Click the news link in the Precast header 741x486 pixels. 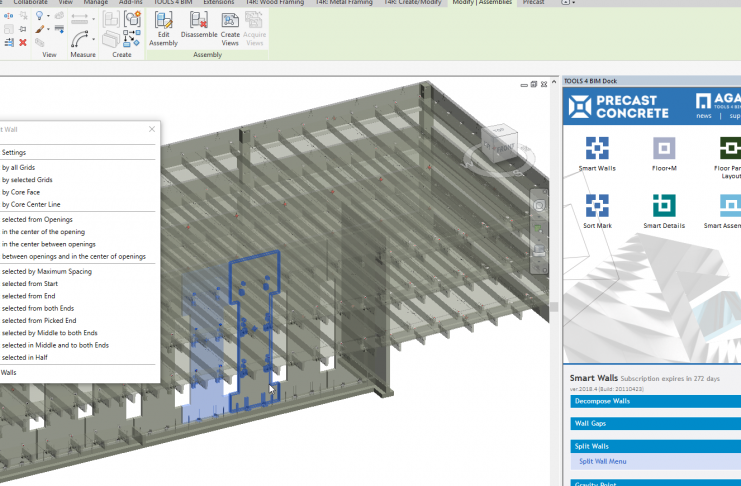point(704,116)
